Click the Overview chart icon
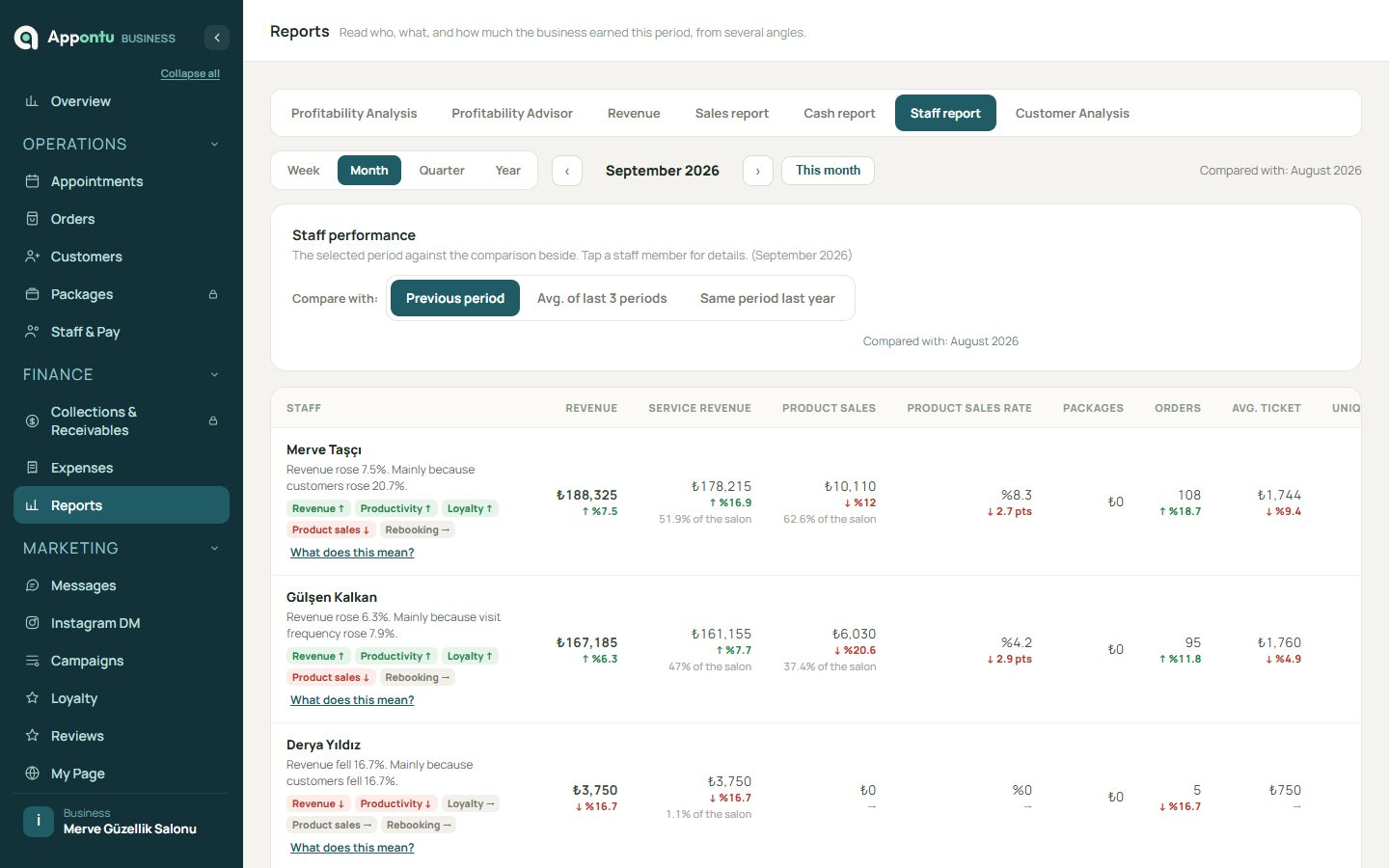 pos(32,101)
